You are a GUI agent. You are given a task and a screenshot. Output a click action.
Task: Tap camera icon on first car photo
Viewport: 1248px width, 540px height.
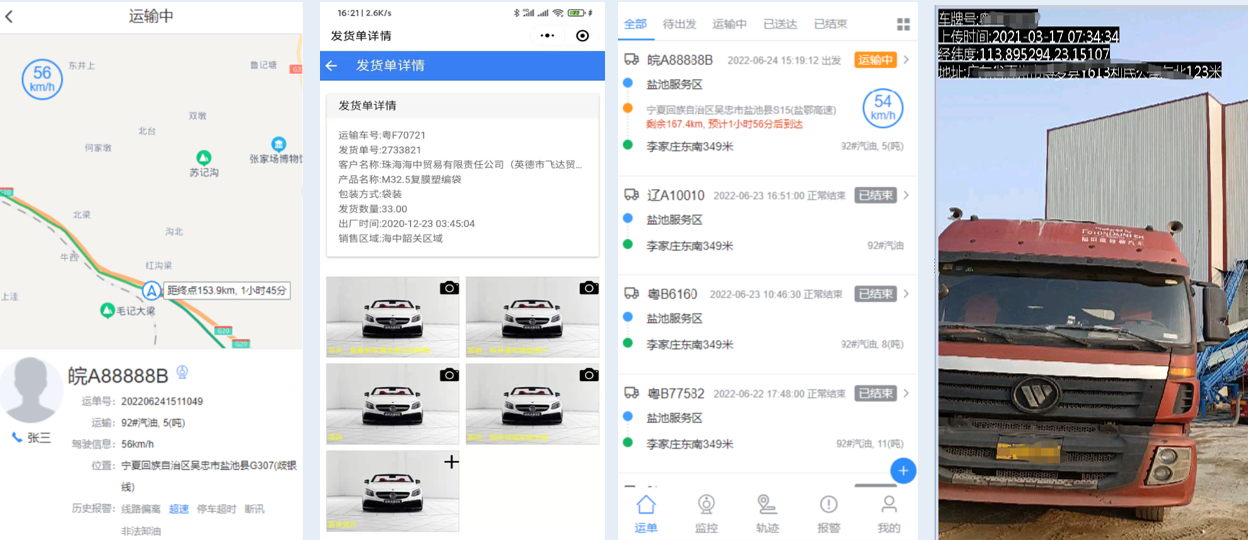point(449,288)
